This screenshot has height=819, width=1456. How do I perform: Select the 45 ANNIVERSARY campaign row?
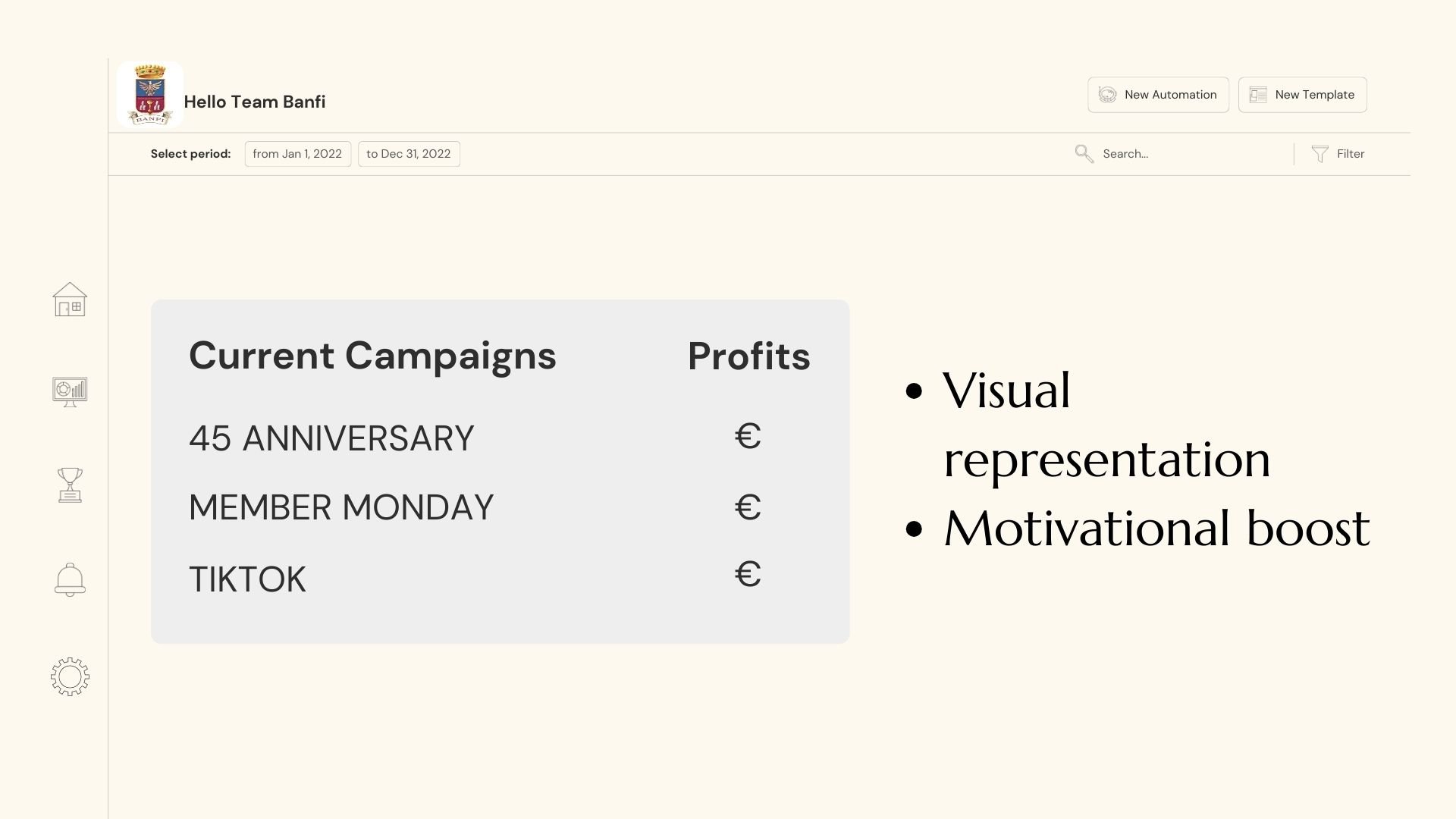(x=500, y=438)
